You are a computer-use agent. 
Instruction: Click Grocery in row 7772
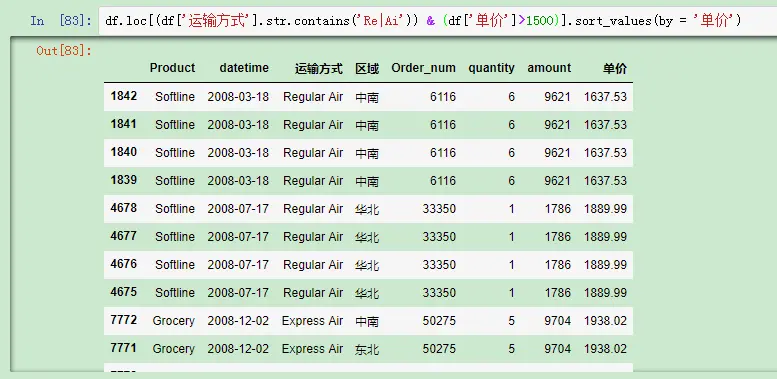173,321
